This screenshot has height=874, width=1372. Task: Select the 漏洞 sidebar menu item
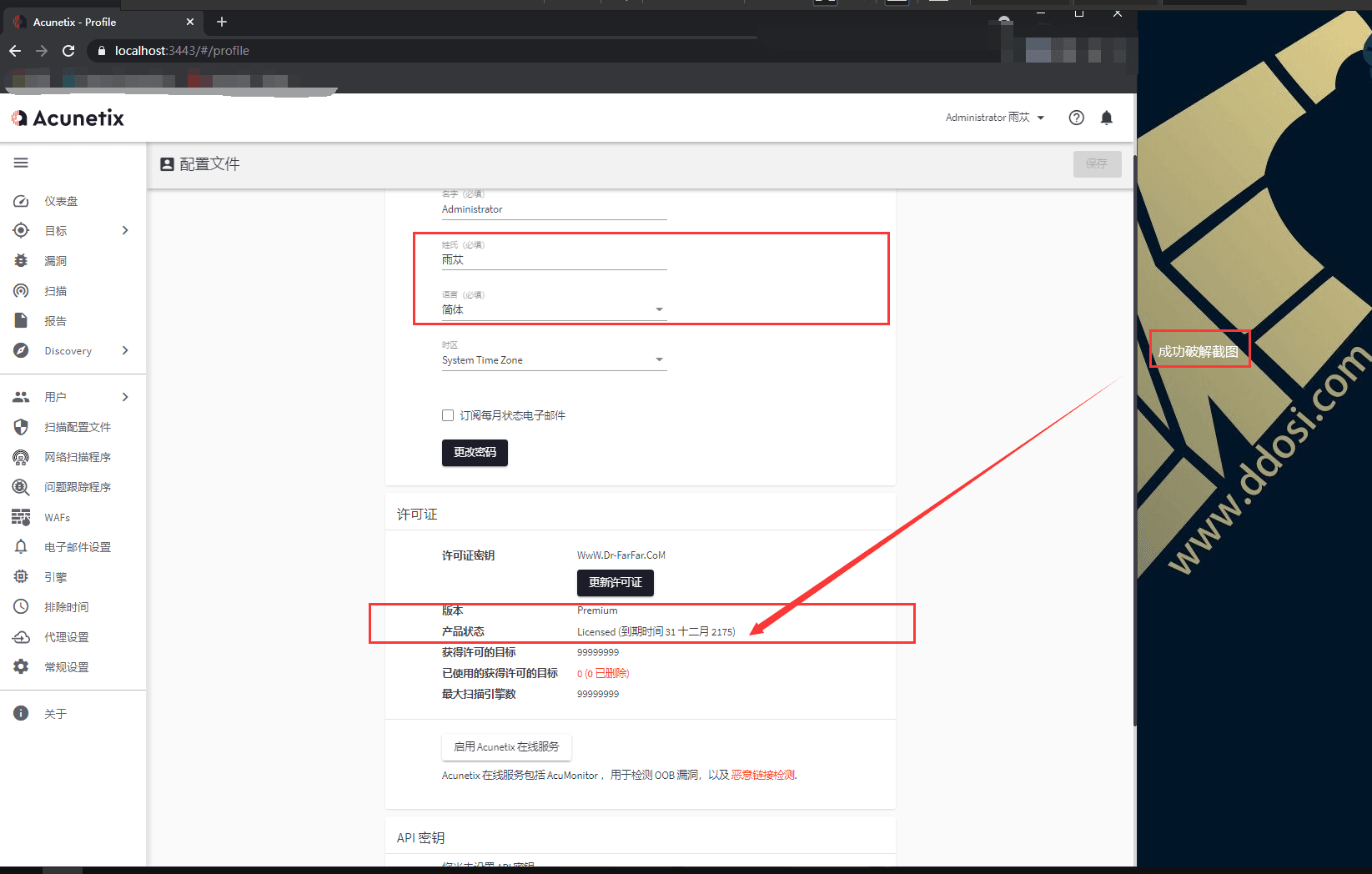coord(56,261)
